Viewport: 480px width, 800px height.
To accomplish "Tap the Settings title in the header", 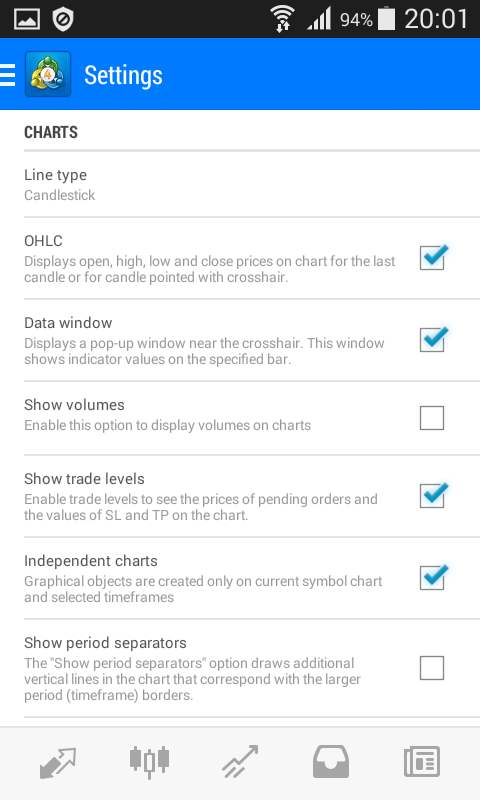I will coord(123,76).
